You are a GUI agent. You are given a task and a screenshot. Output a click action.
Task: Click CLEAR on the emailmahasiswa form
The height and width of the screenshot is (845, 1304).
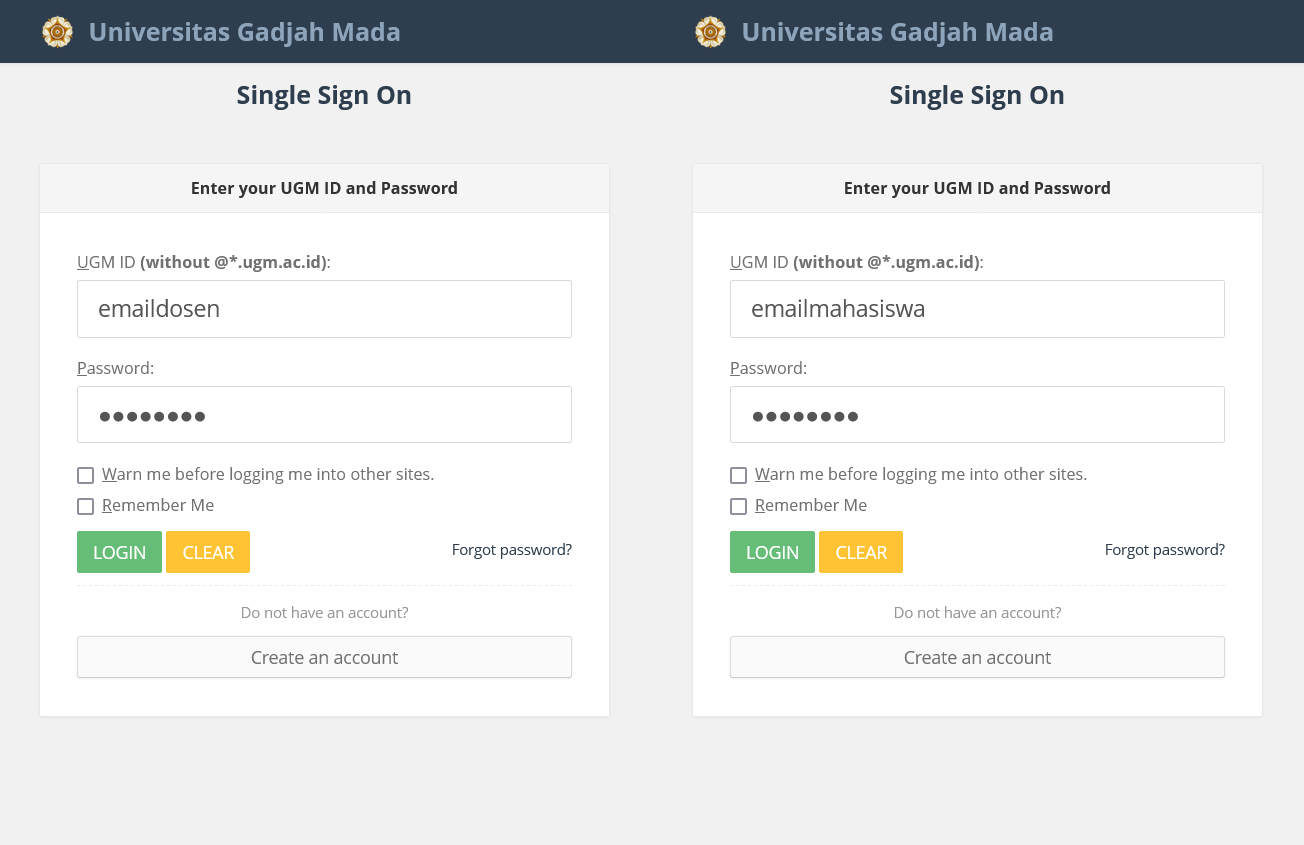click(x=860, y=551)
